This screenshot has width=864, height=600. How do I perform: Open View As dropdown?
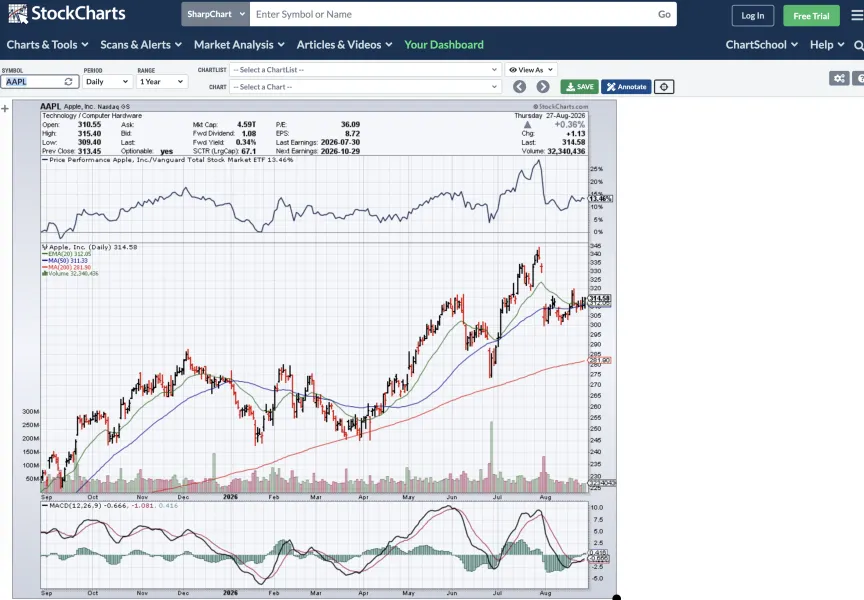[x=531, y=70]
